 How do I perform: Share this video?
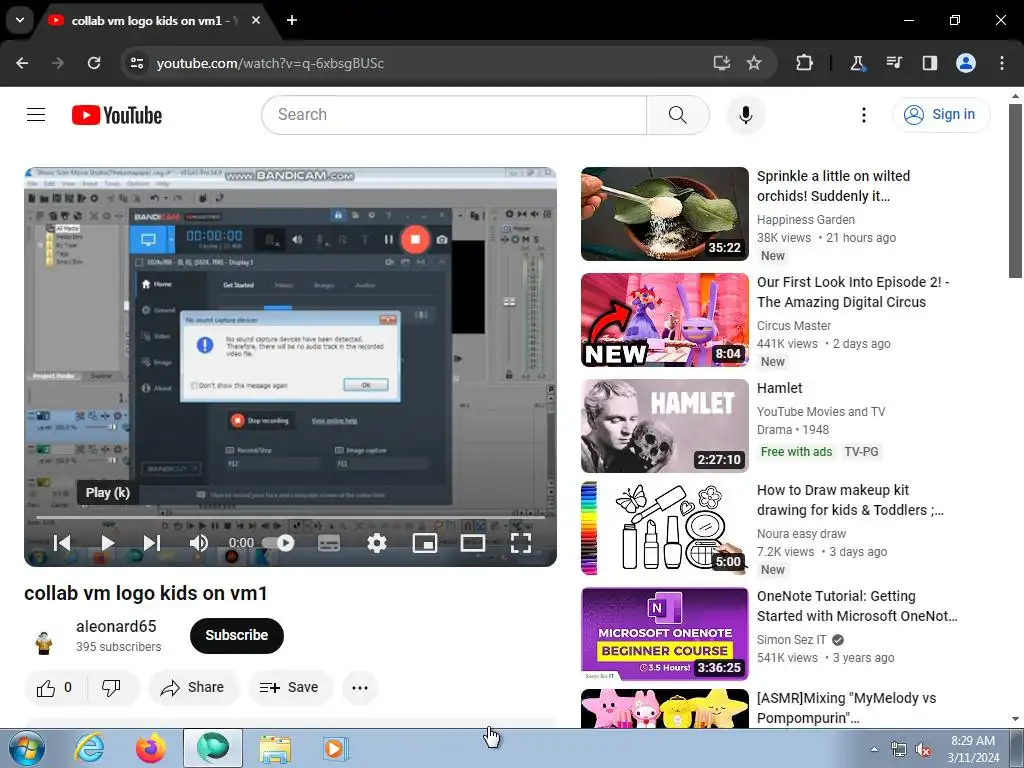click(x=193, y=688)
